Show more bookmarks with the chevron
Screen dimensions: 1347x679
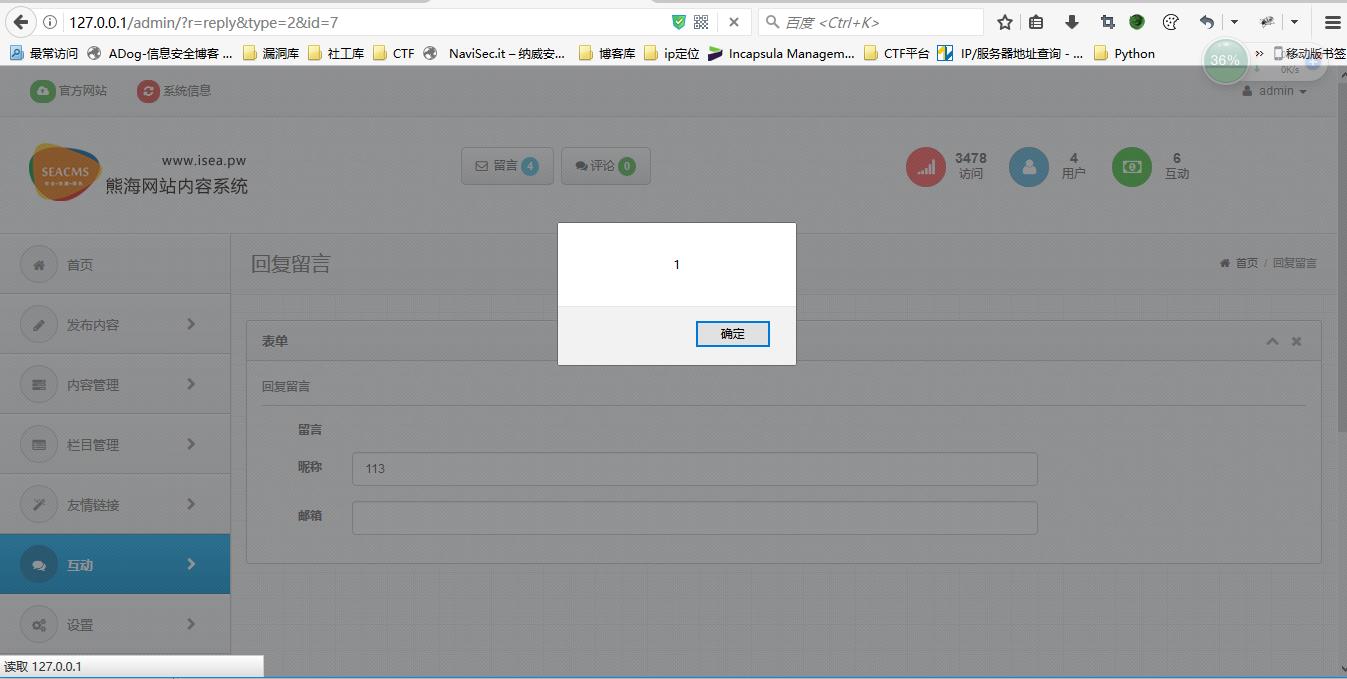click(x=1259, y=54)
